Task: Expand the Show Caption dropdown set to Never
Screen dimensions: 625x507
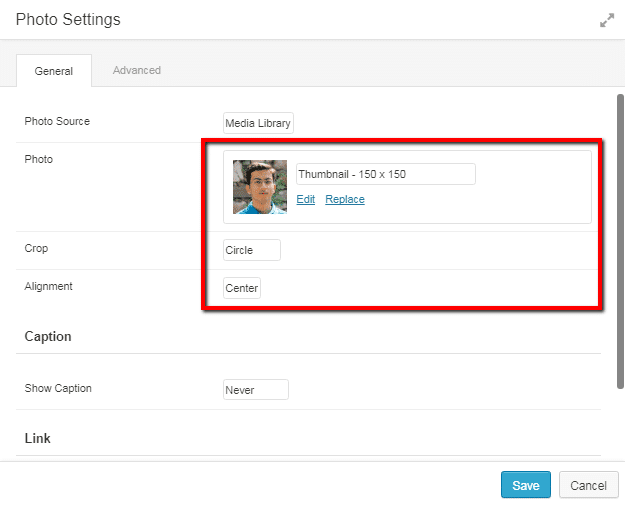Action: [256, 390]
